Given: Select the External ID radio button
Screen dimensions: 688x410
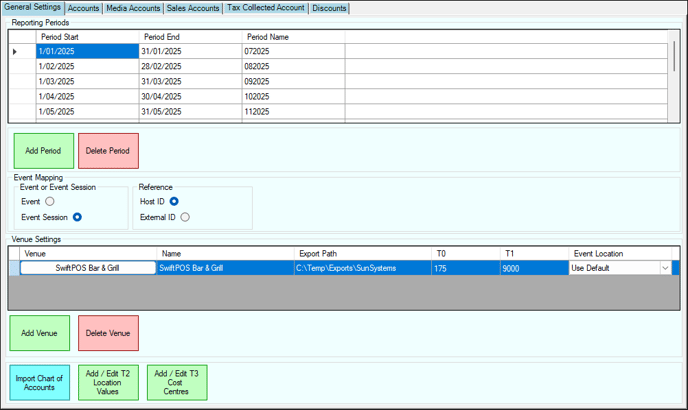Looking at the screenshot, I should pos(185,217).
